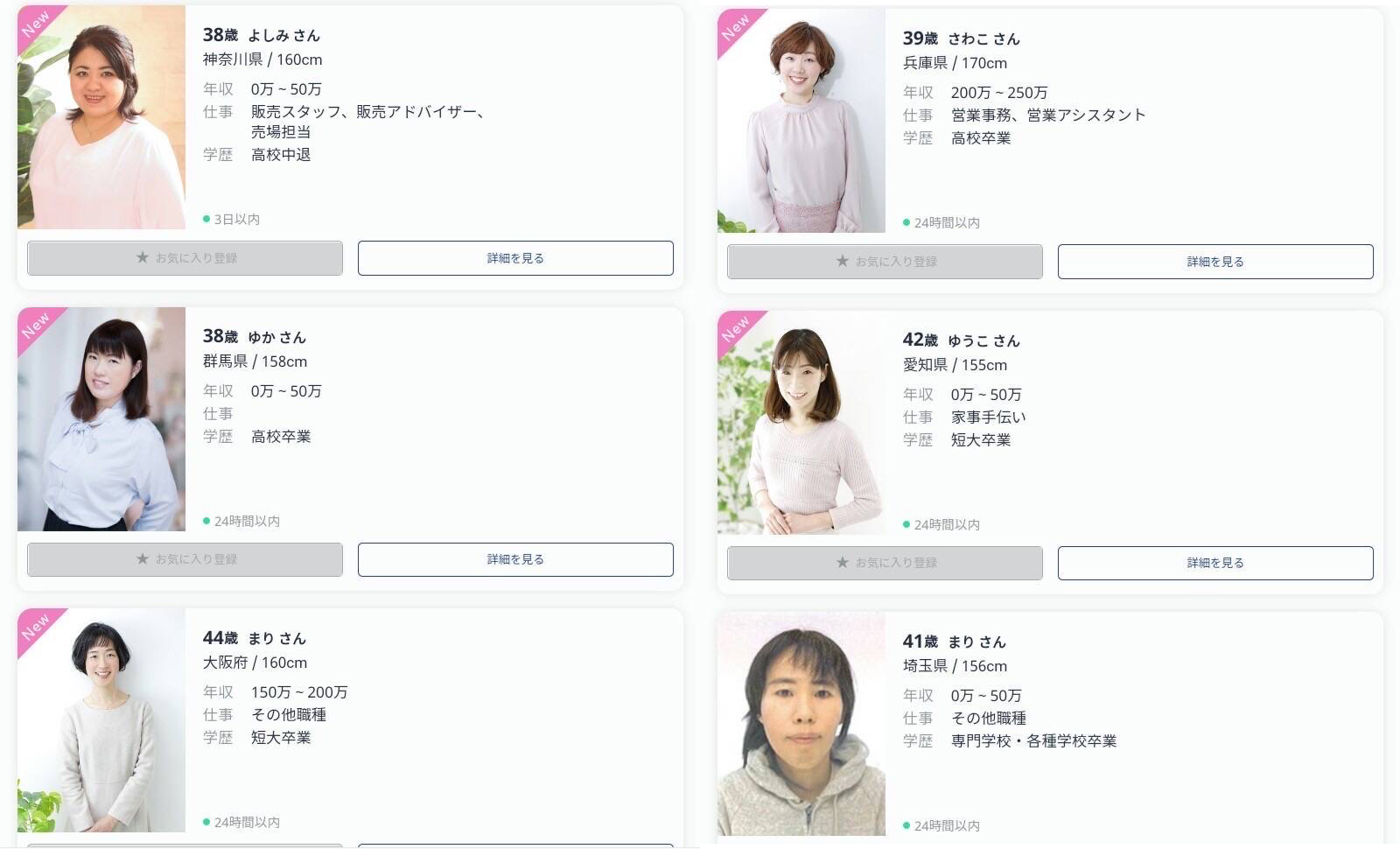Image resolution: width=1400 pixels, height=849 pixels.
Task: Open 詳細を見る for さわこ
Action: pyautogui.click(x=1215, y=262)
